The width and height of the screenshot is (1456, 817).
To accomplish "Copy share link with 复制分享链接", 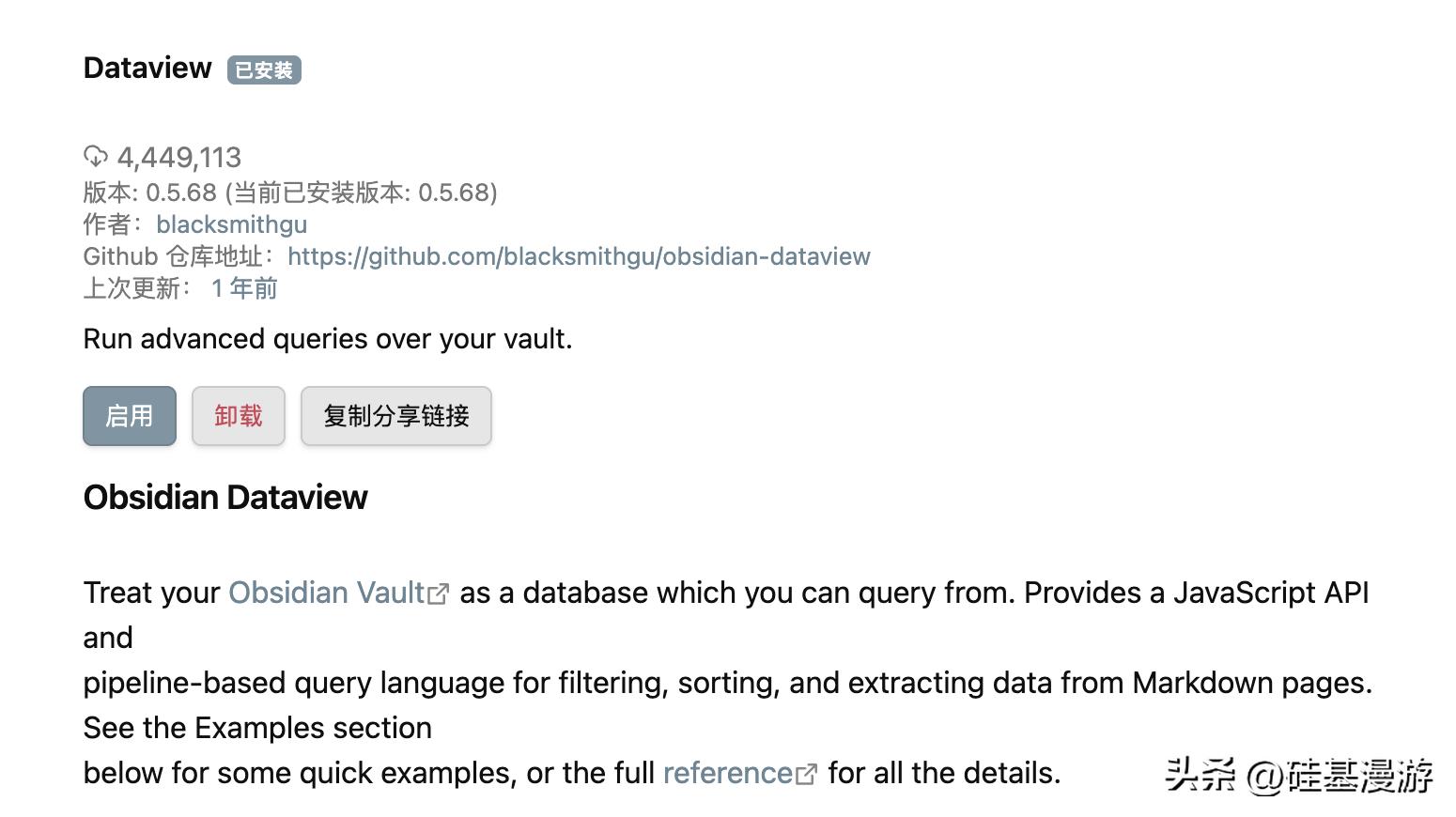I will pyautogui.click(x=396, y=416).
